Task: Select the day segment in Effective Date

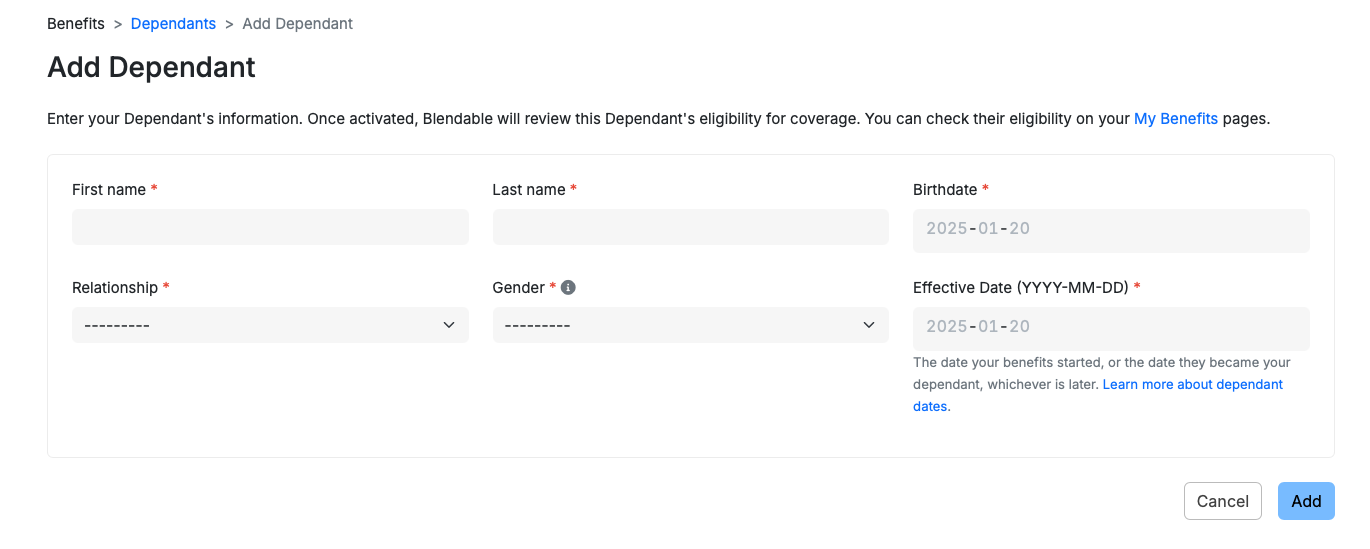Action: (1019, 326)
